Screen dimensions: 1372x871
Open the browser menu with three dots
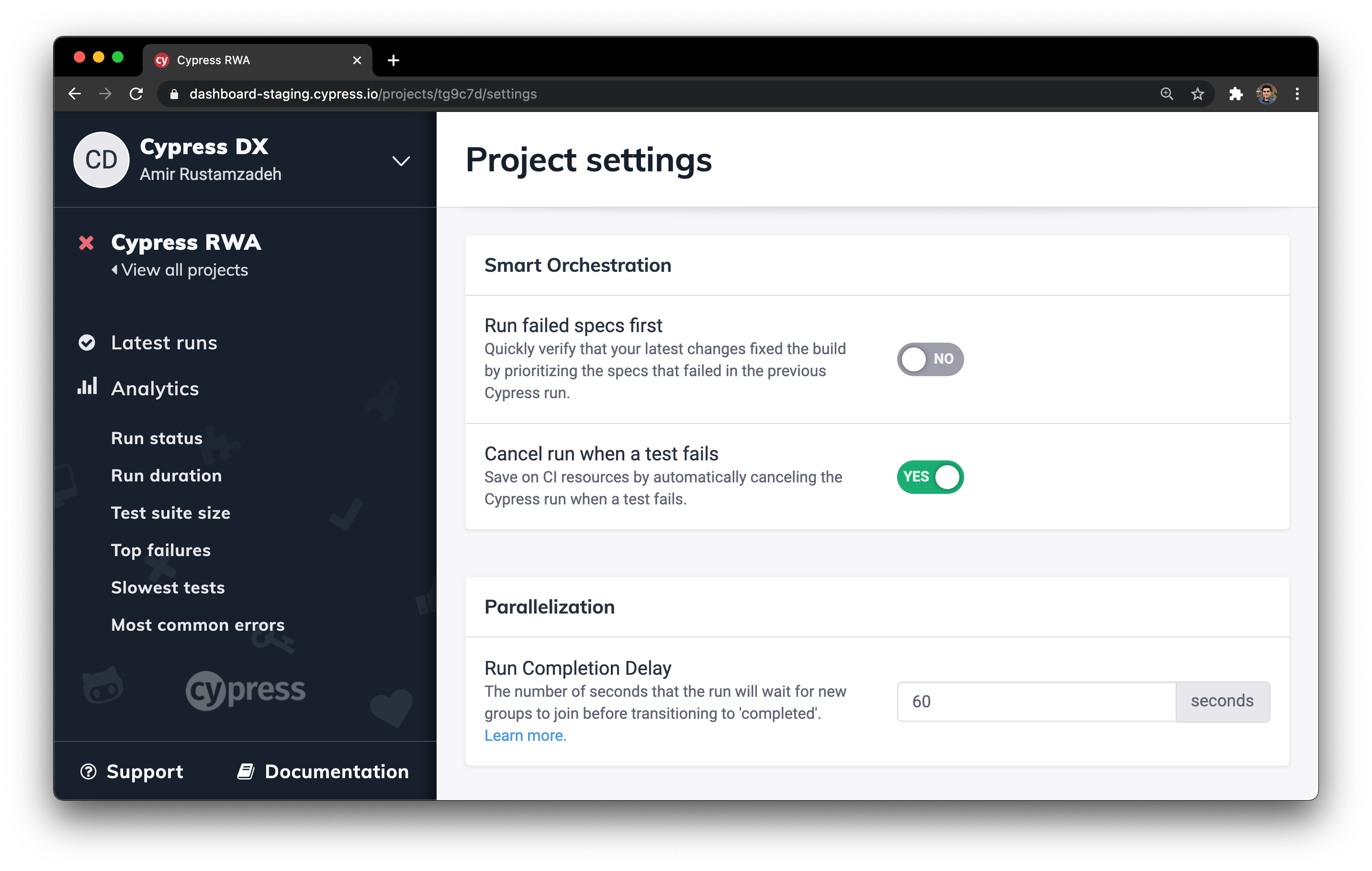click(1297, 93)
